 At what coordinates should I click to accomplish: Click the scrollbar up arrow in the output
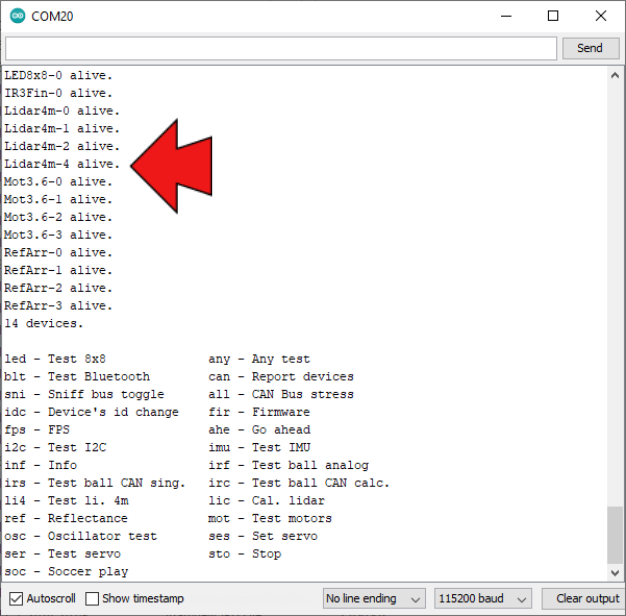615,76
